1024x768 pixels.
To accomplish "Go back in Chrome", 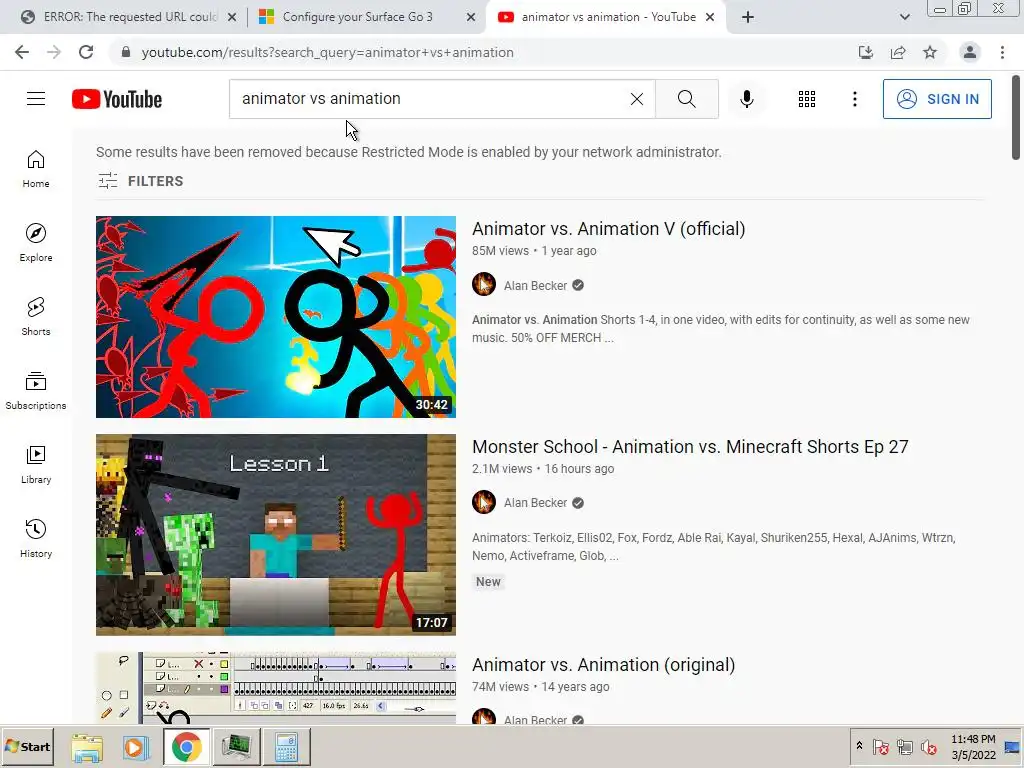I will coord(22,52).
